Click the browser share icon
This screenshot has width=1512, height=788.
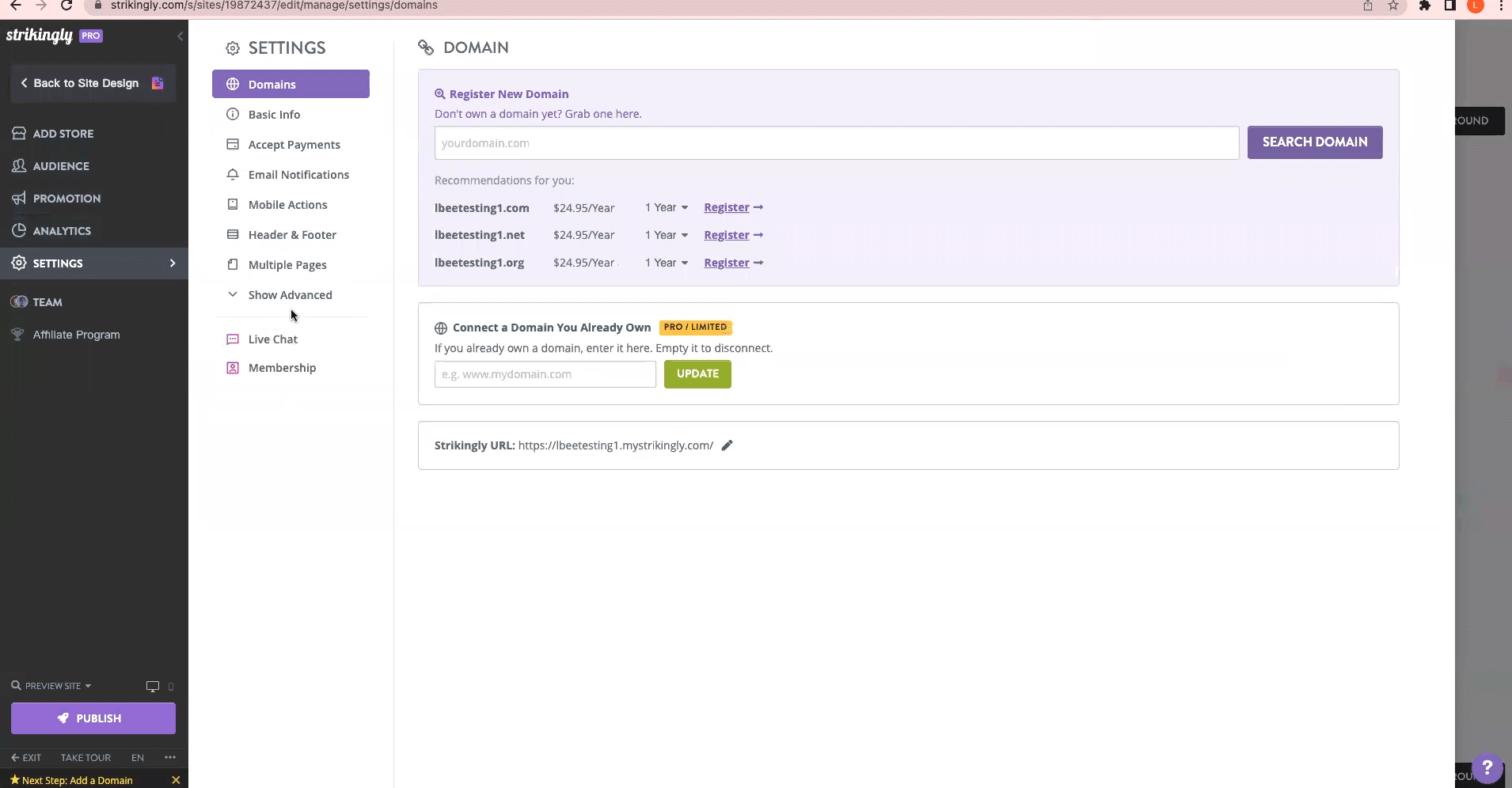pyautogui.click(x=1368, y=6)
